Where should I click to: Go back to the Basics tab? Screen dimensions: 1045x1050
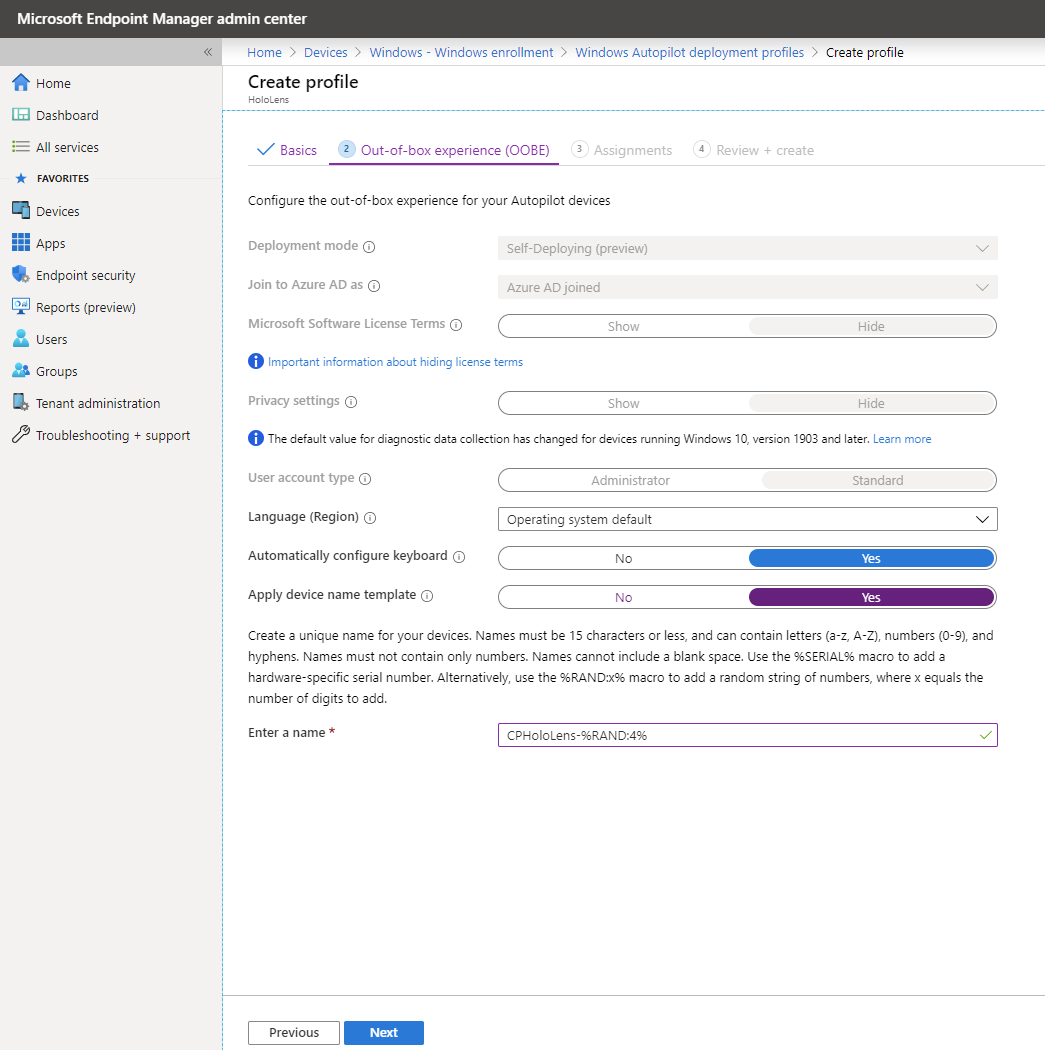(296, 149)
